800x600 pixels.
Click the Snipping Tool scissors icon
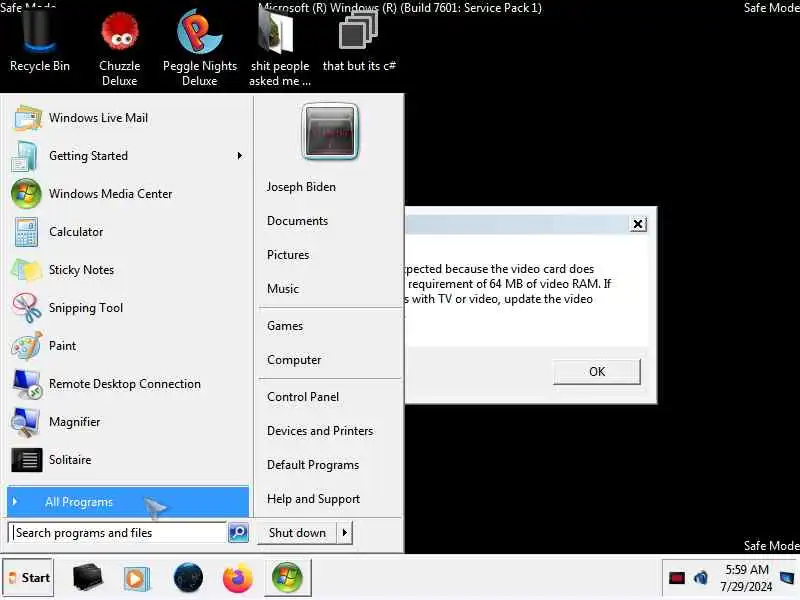pyautogui.click(x=27, y=308)
